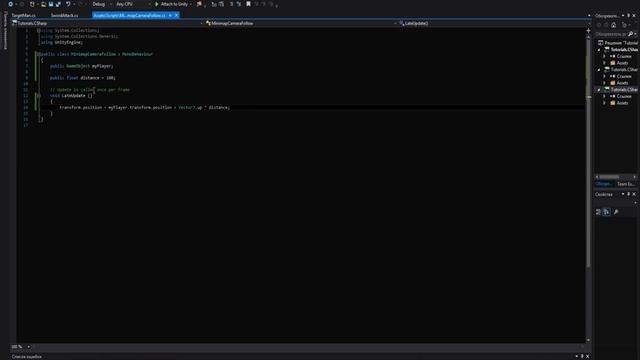Click the editor split-view handle icon
Viewport: 640px width, 360px height.
(588, 30)
